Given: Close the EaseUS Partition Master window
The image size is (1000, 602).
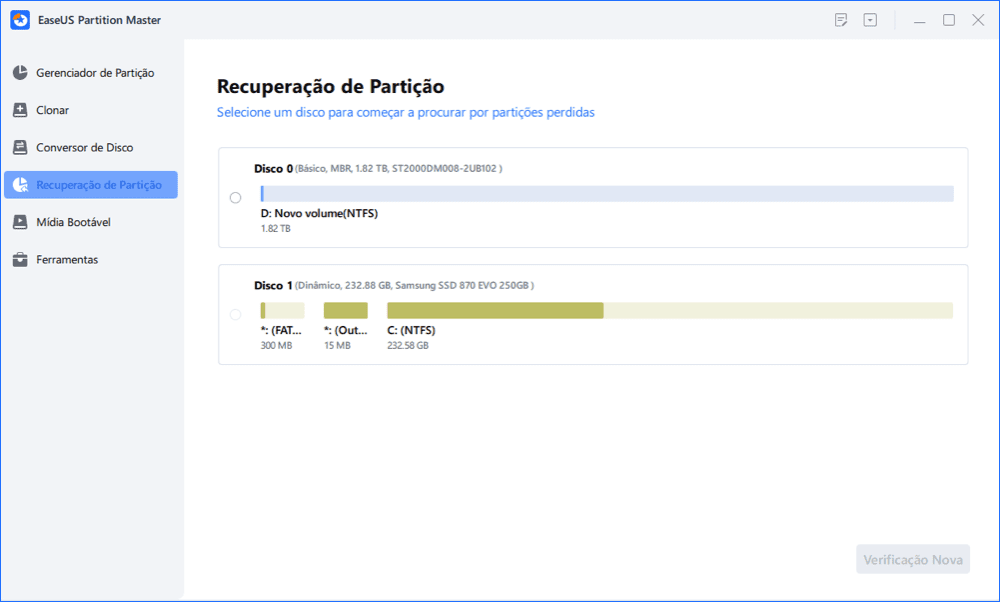Looking at the screenshot, I should click(x=978, y=20).
